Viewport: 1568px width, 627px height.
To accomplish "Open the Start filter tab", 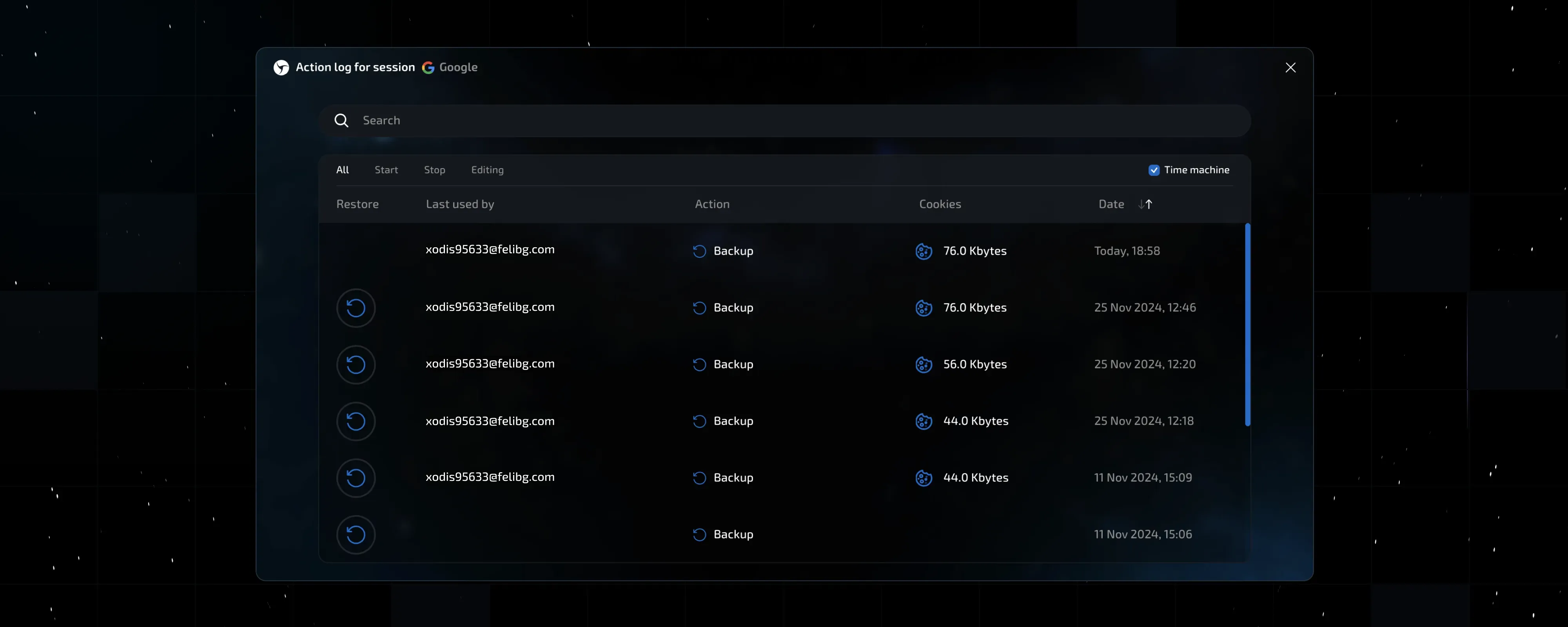I will tap(386, 170).
